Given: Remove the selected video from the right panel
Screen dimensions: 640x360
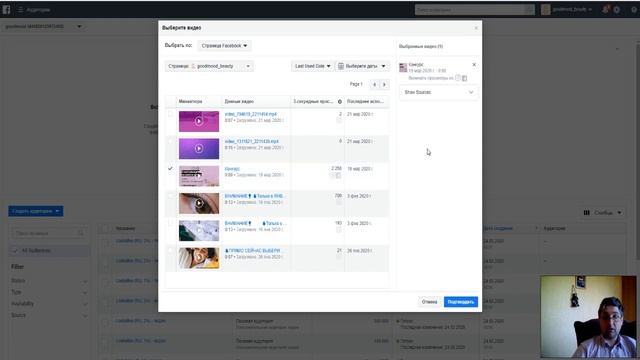Looking at the screenshot, I should click(474, 64).
